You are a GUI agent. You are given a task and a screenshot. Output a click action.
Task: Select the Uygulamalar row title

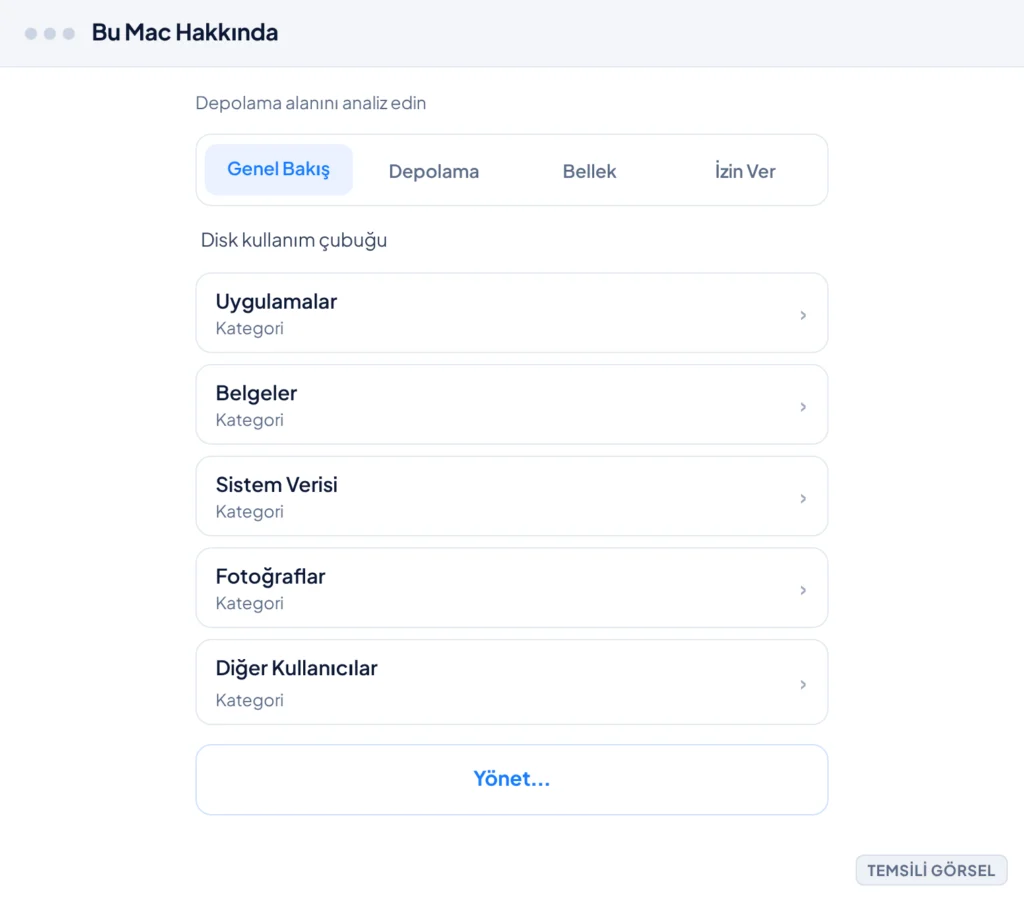pyautogui.click(x=276, y=302)
